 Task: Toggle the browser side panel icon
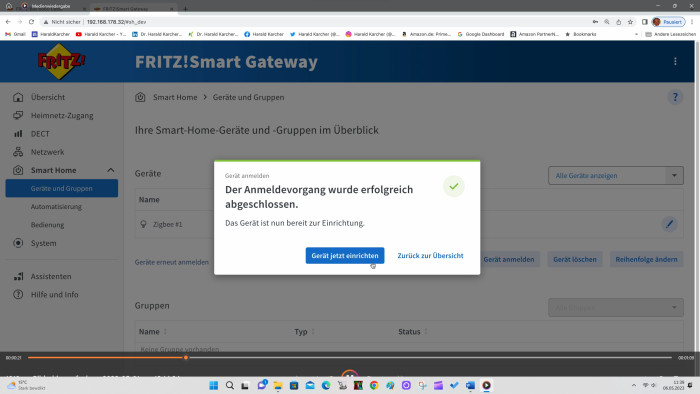click(645, 21)
